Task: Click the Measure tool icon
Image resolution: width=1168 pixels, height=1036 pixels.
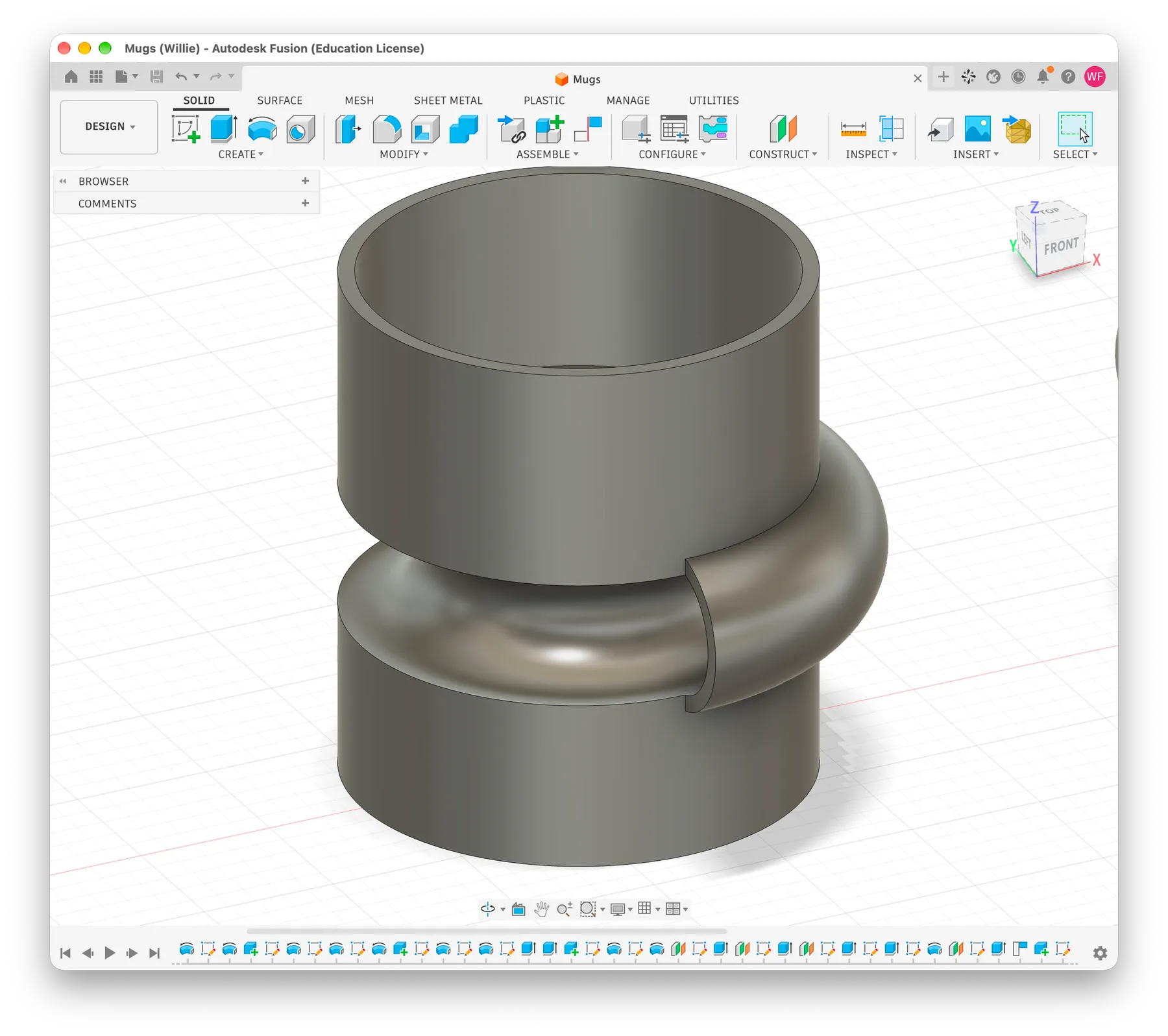Action: point(853,128)
